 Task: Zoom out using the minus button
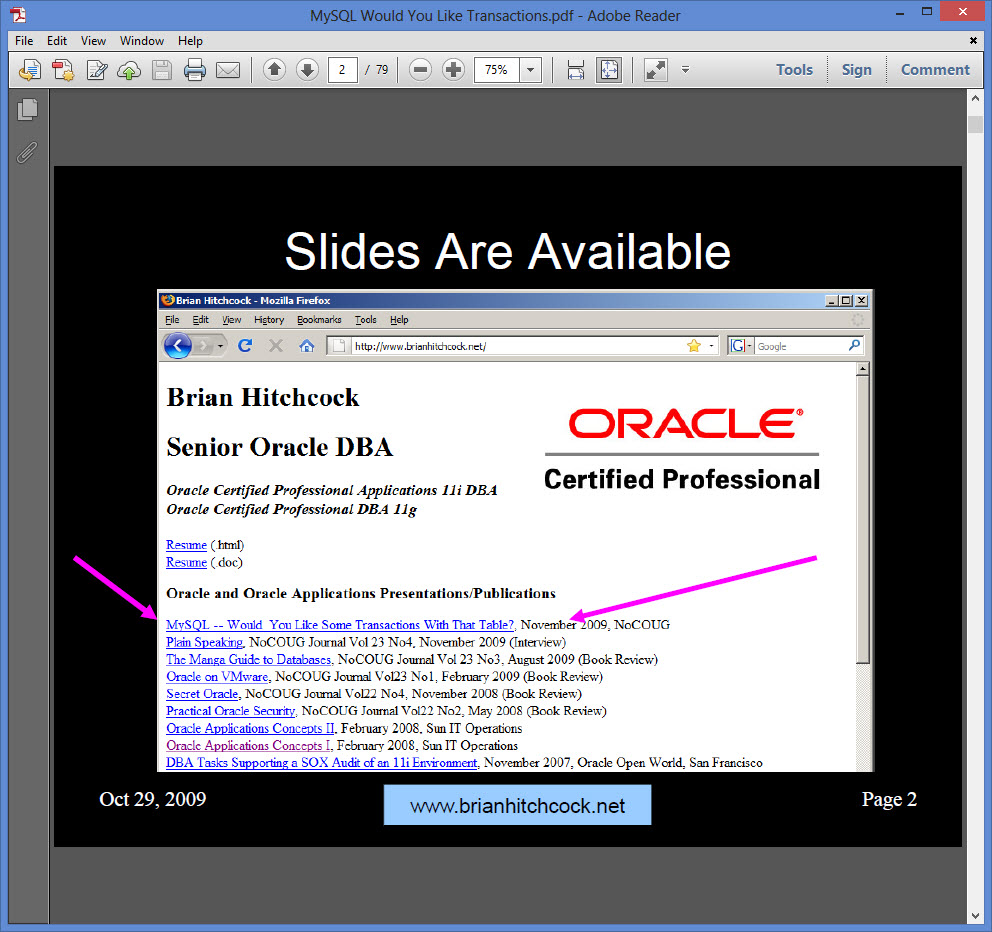[421, 70]
